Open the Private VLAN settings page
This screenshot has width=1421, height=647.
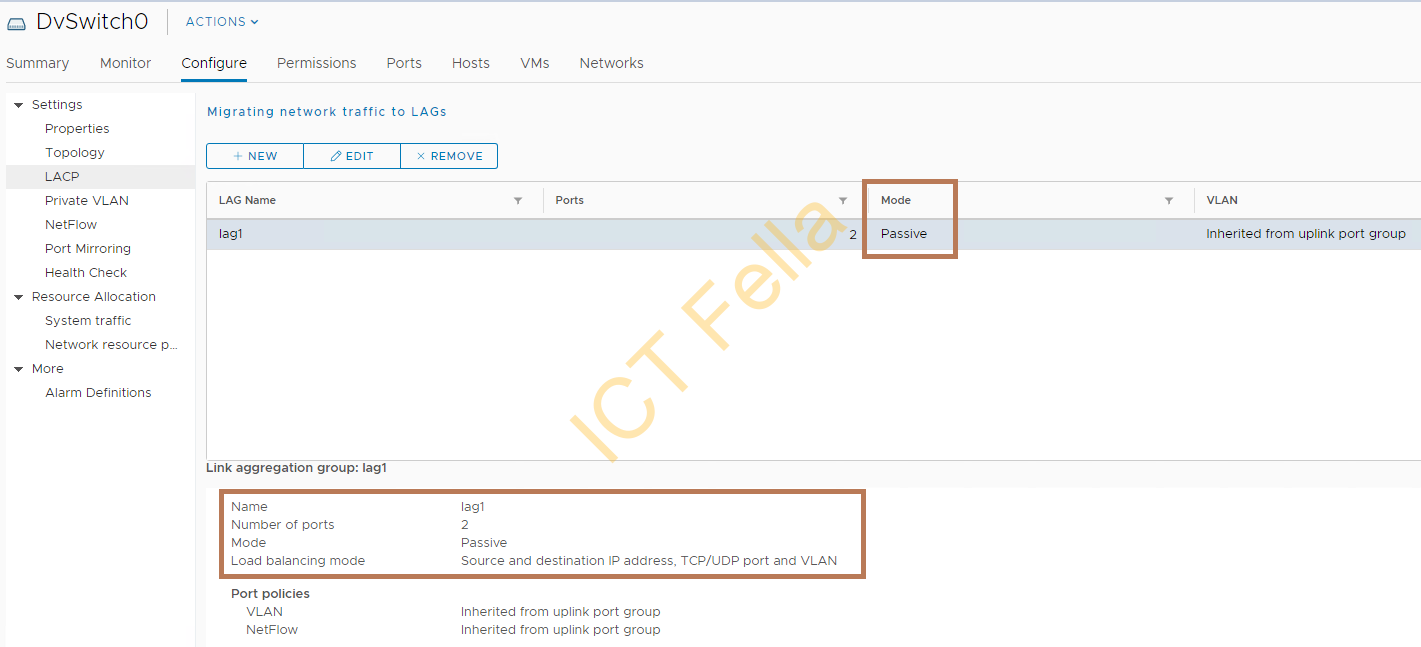pos(87,200)
